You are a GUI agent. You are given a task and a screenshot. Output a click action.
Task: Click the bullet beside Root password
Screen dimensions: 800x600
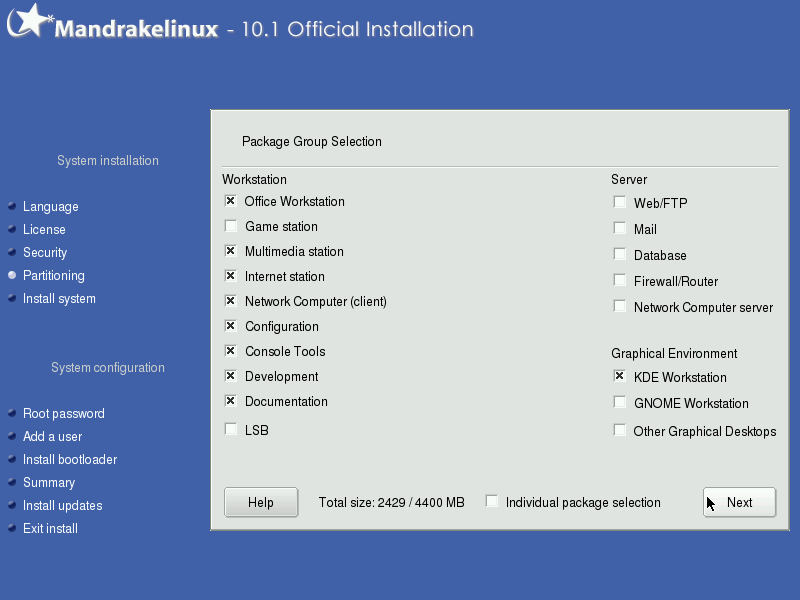click(x=12, y=413)
